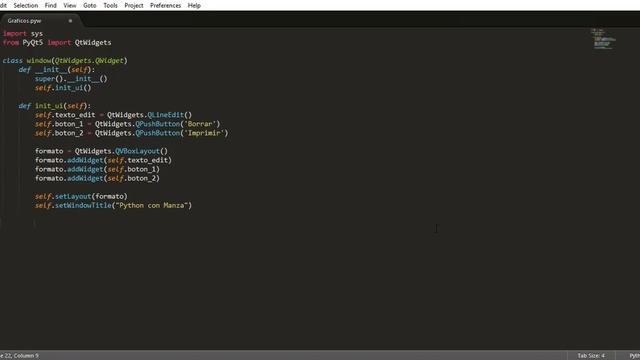640x360 pixels.
Task: Click the 'Imprimir' string literal
Action: click(x=204, y=133)
